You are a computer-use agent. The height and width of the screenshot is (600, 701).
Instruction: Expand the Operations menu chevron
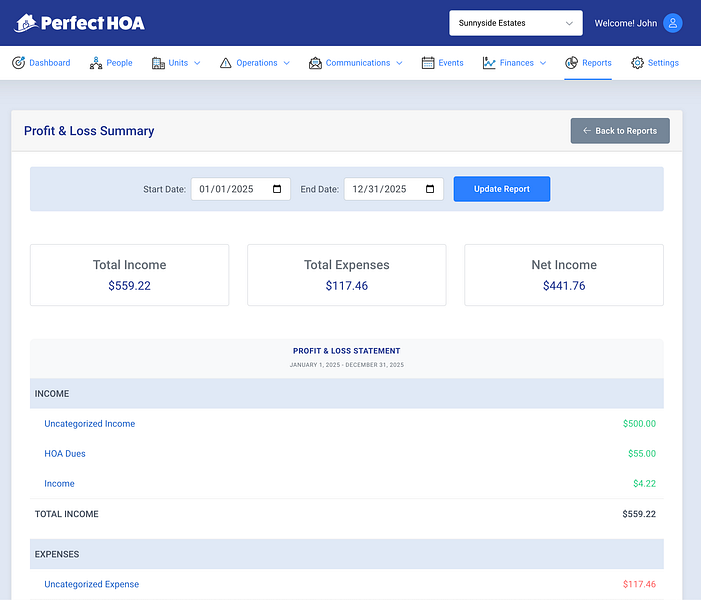point(287,63)
